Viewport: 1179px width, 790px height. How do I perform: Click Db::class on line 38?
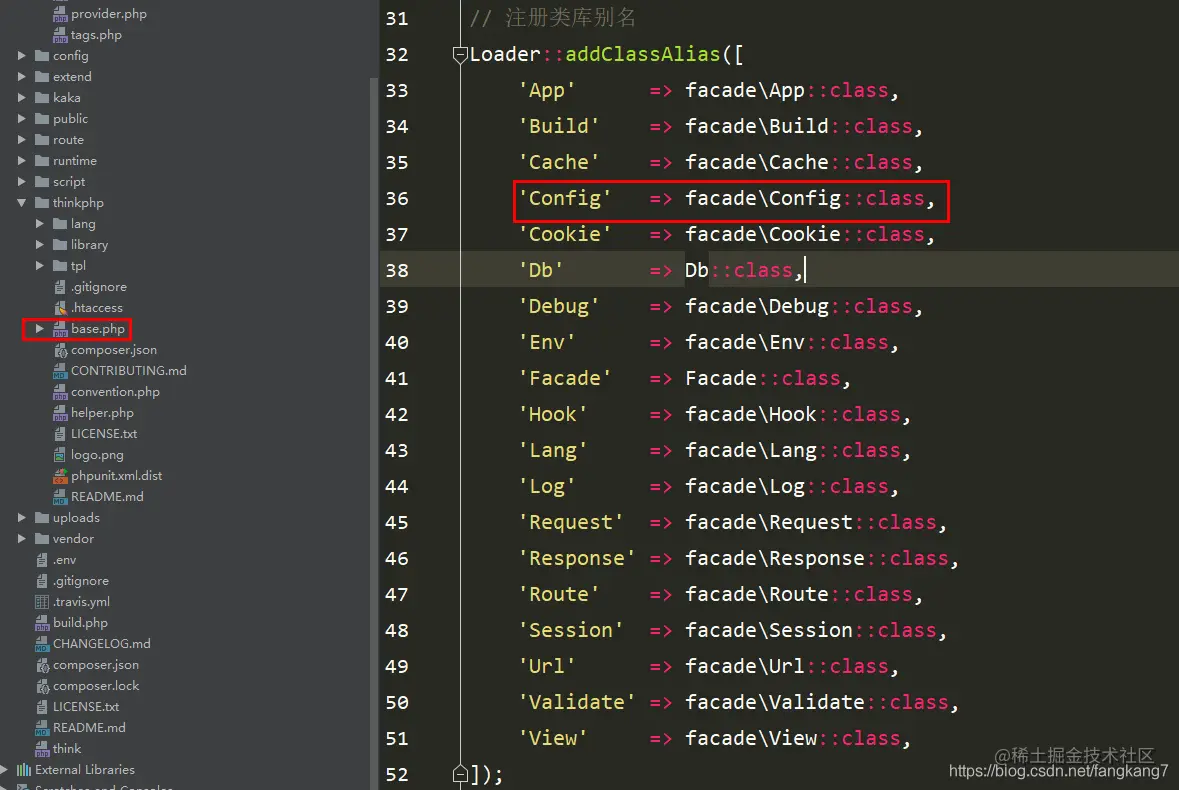pos(738,271)
